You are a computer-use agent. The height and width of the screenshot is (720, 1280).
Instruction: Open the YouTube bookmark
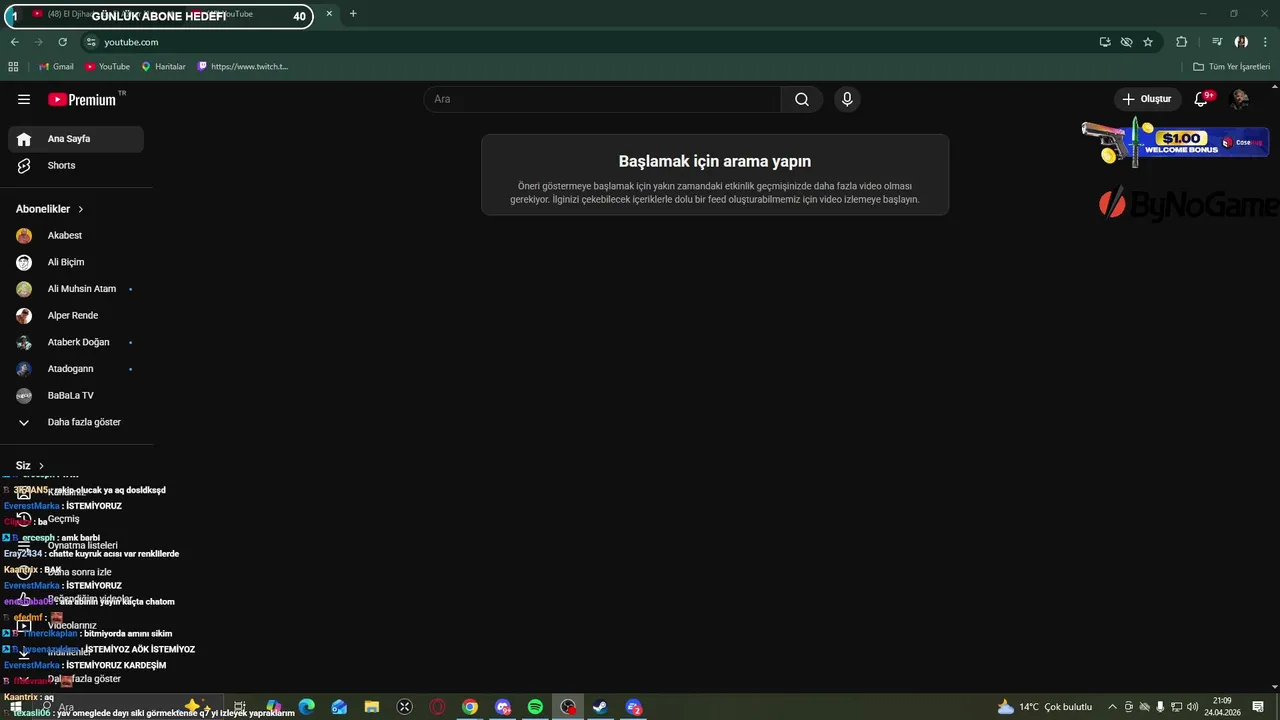(x=107, y=67)
